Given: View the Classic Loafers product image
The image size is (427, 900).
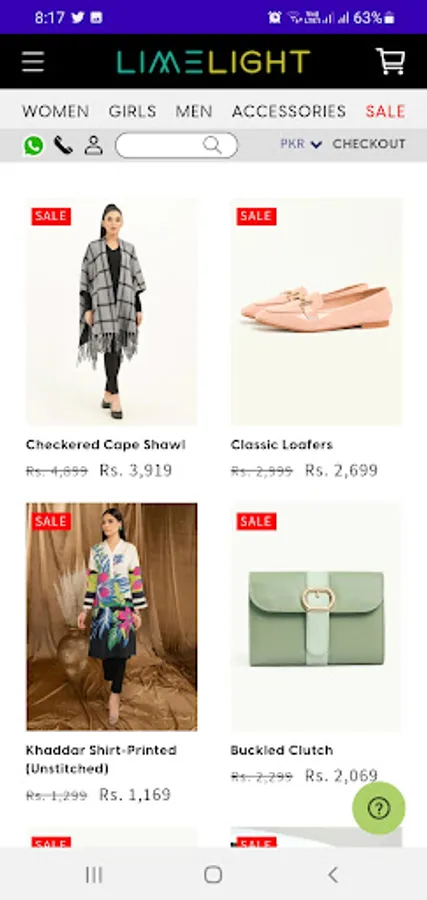Looking at the screenshot, I should (x=317, y=312).
